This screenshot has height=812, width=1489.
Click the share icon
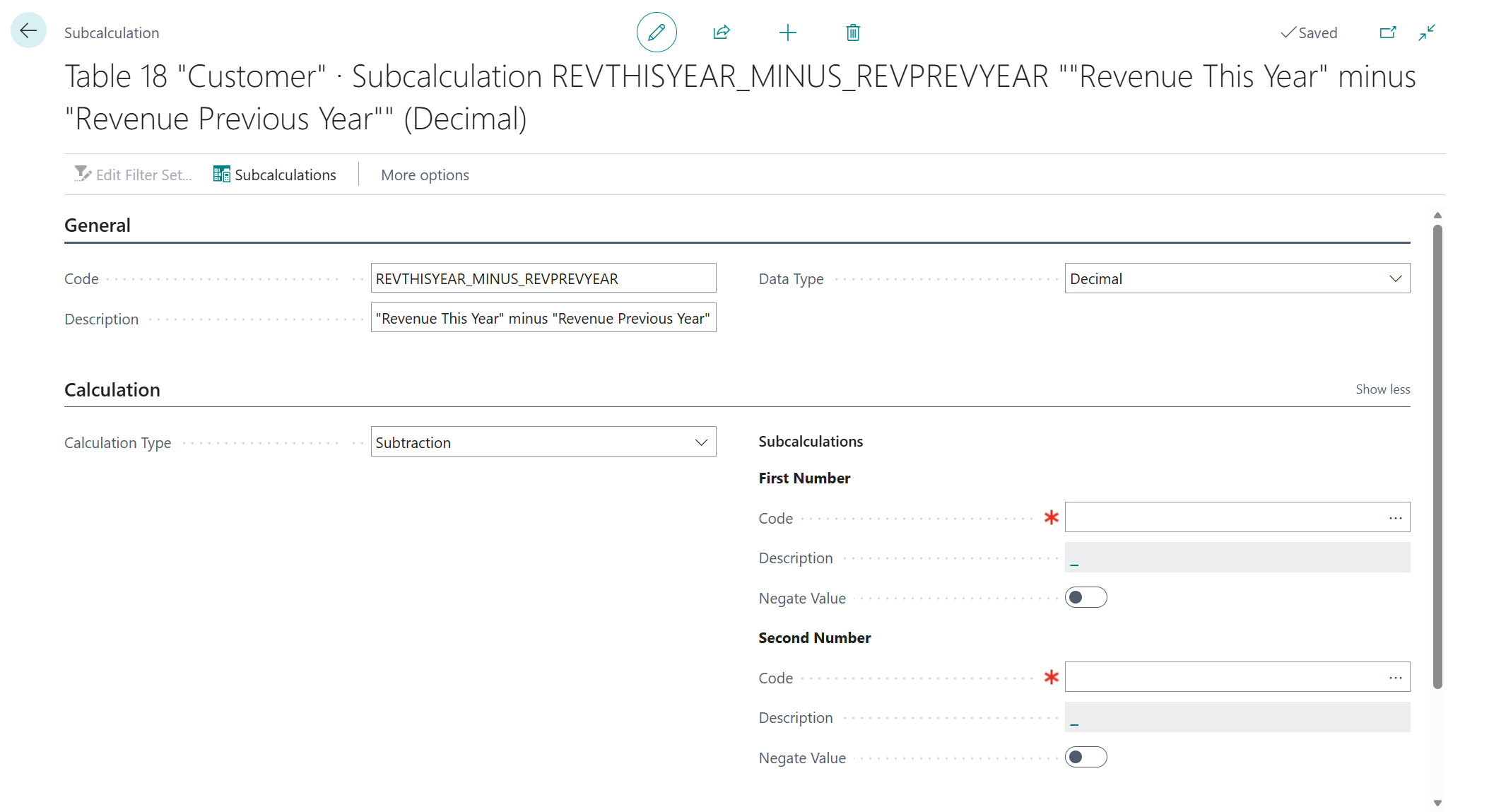pyautogui.click(x=721, y=33)
